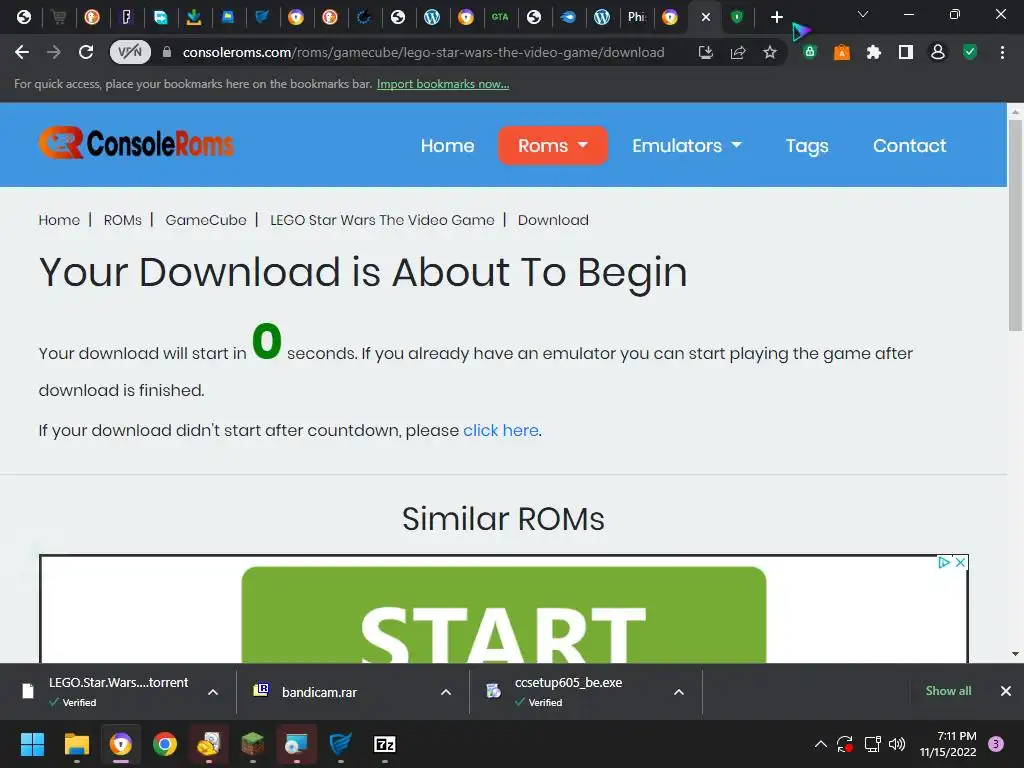The image size is (1024, 768).
Task: Click Import bookmarks now link
Action: (x=443, y=84)
